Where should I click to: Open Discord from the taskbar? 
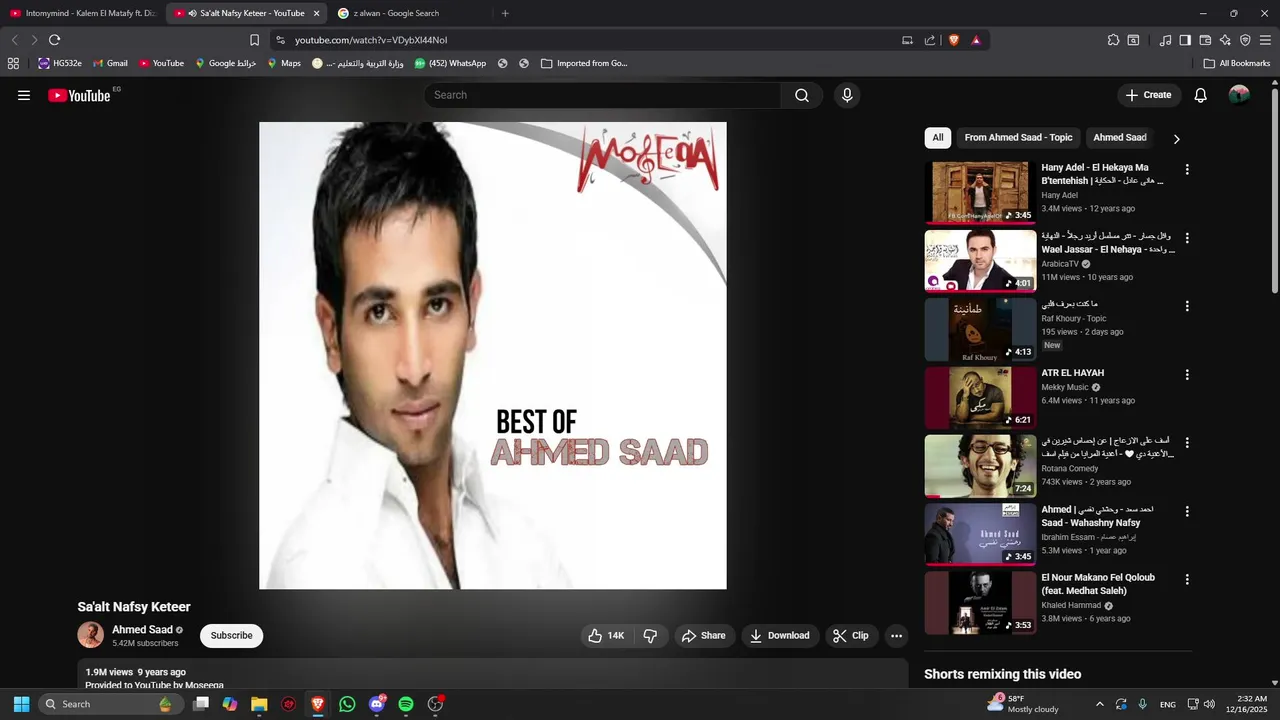(377, 704)
